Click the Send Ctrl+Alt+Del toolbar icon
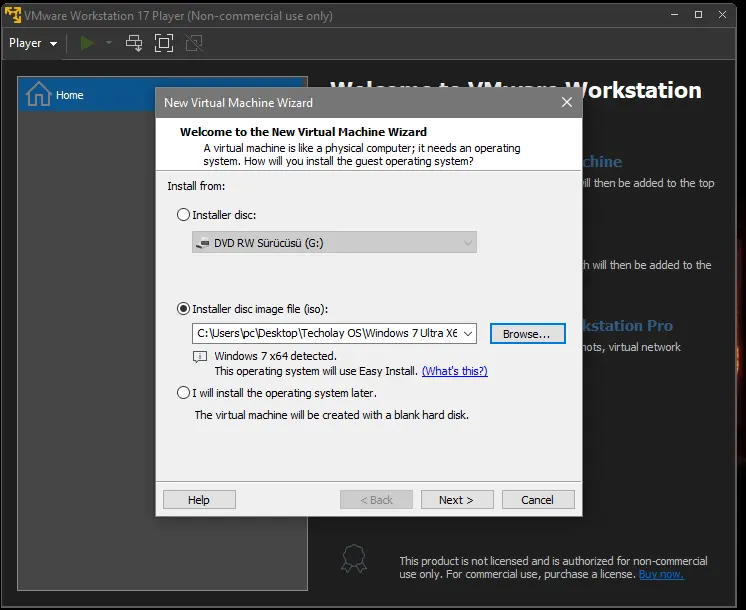The image size is (746, 610). 134,43
